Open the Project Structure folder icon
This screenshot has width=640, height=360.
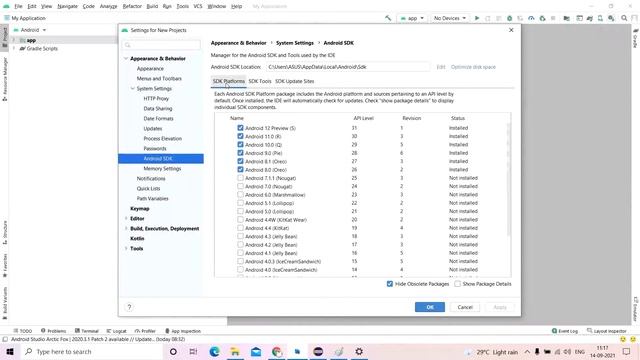(x=567, y=18)
